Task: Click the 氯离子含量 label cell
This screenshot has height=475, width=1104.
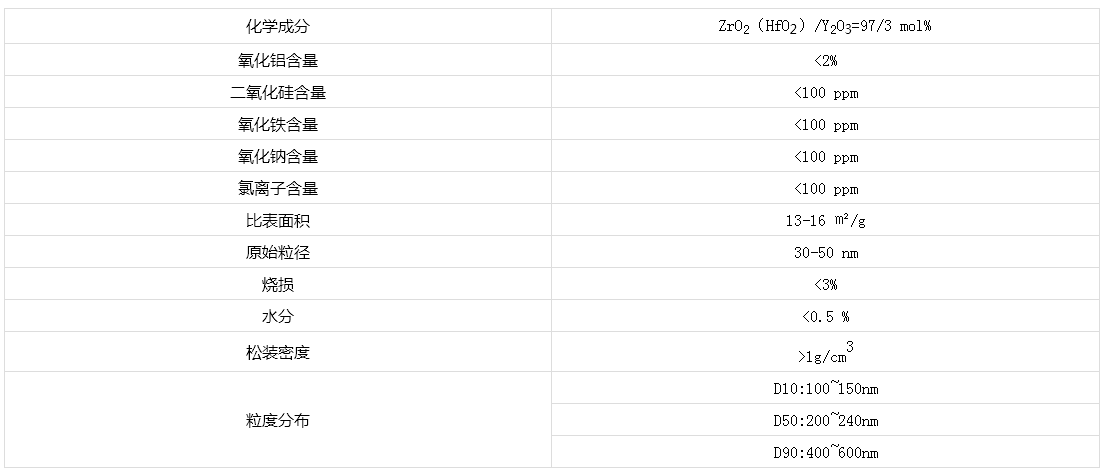Action: [278, 189]
